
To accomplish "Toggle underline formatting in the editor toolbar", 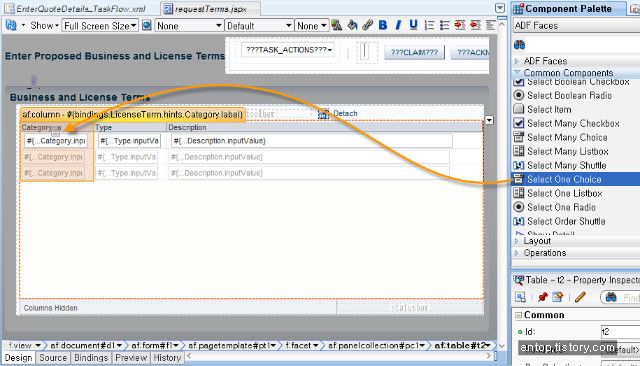I will click(413, 25).
